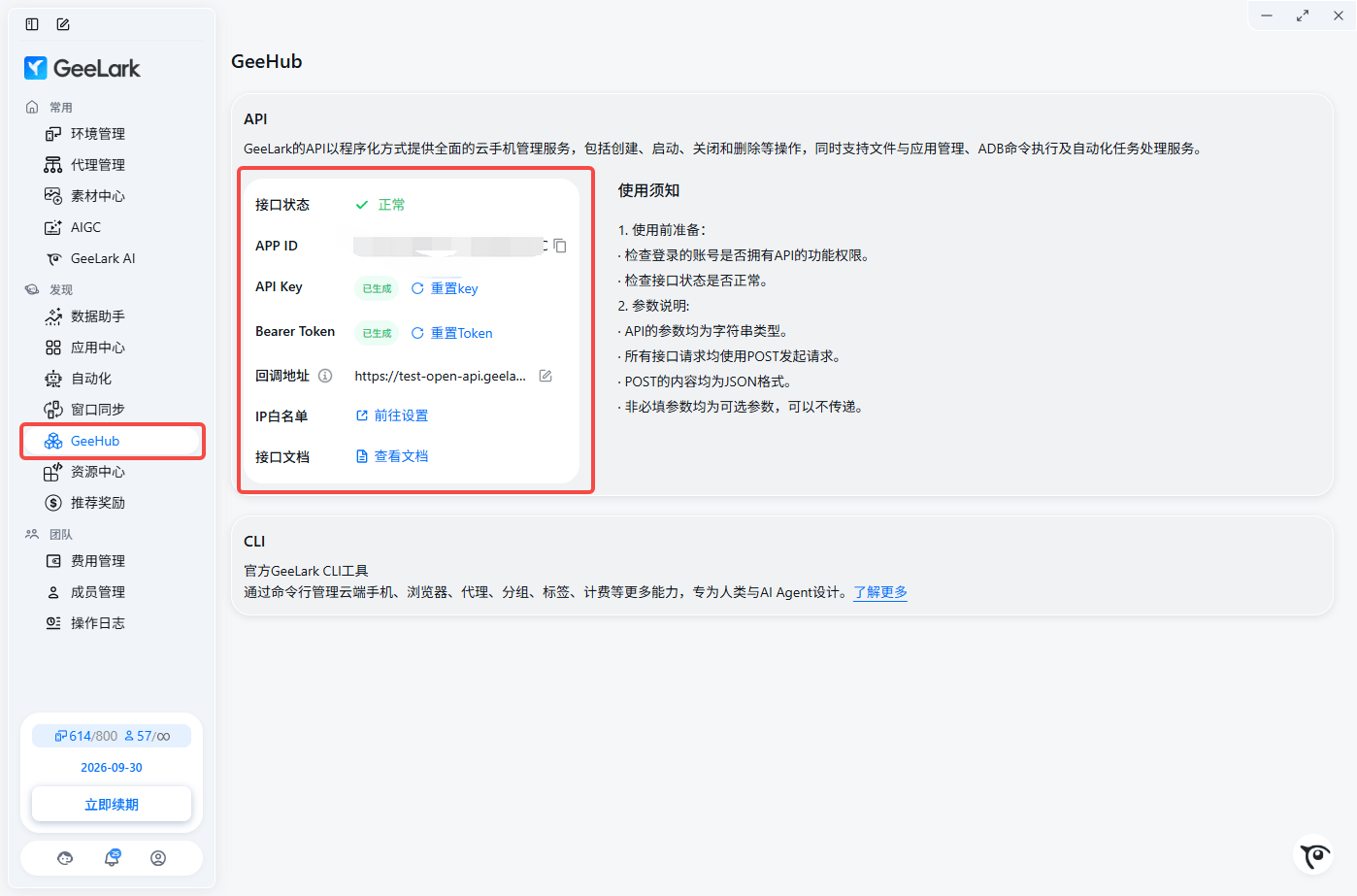Click the info icon beside 回调地址

point(325,376)
